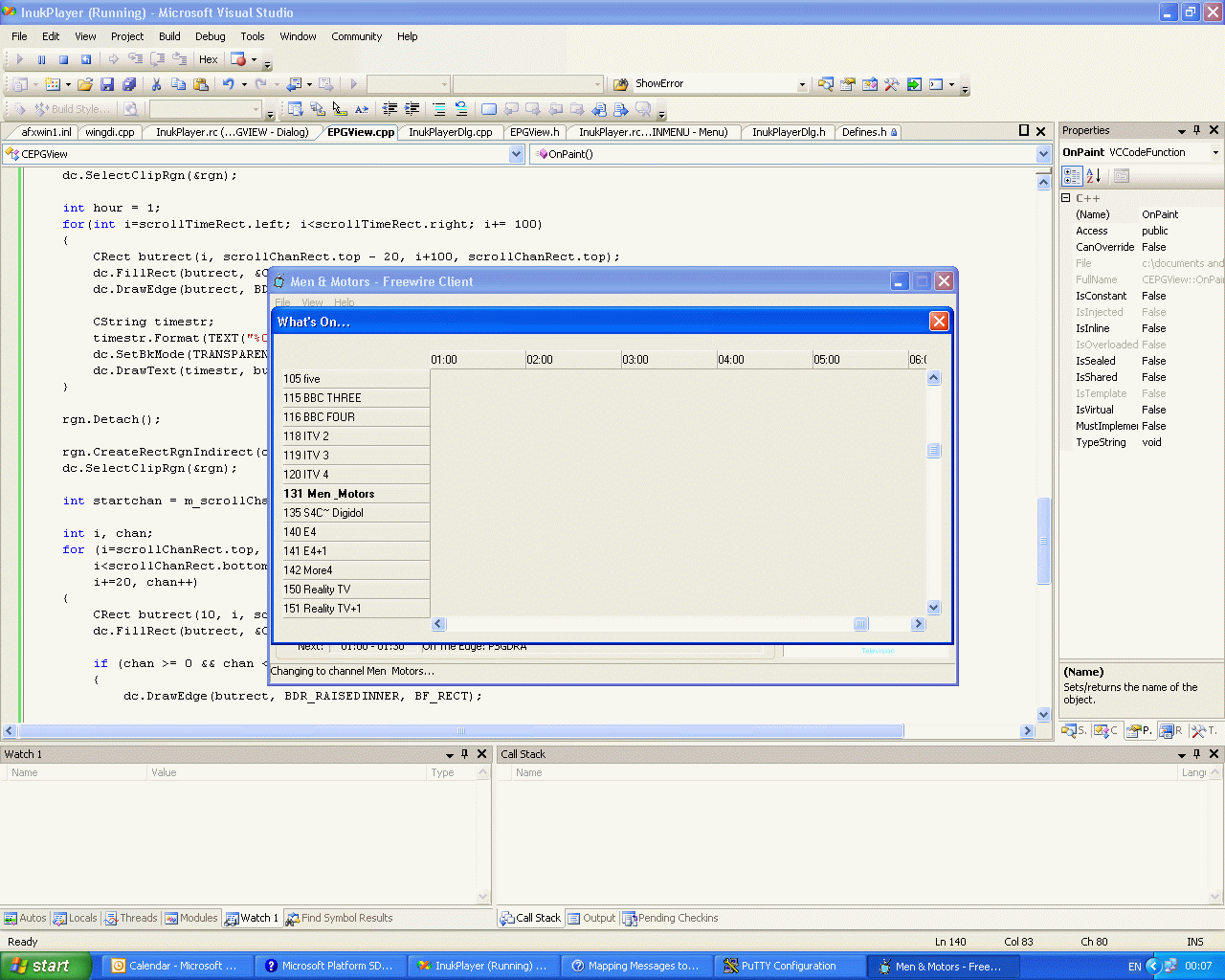The image size is (1225, 980).
Task: Open the ShowError find combo box dropdown
Action: pyautogui.click(x=802, y=84)
